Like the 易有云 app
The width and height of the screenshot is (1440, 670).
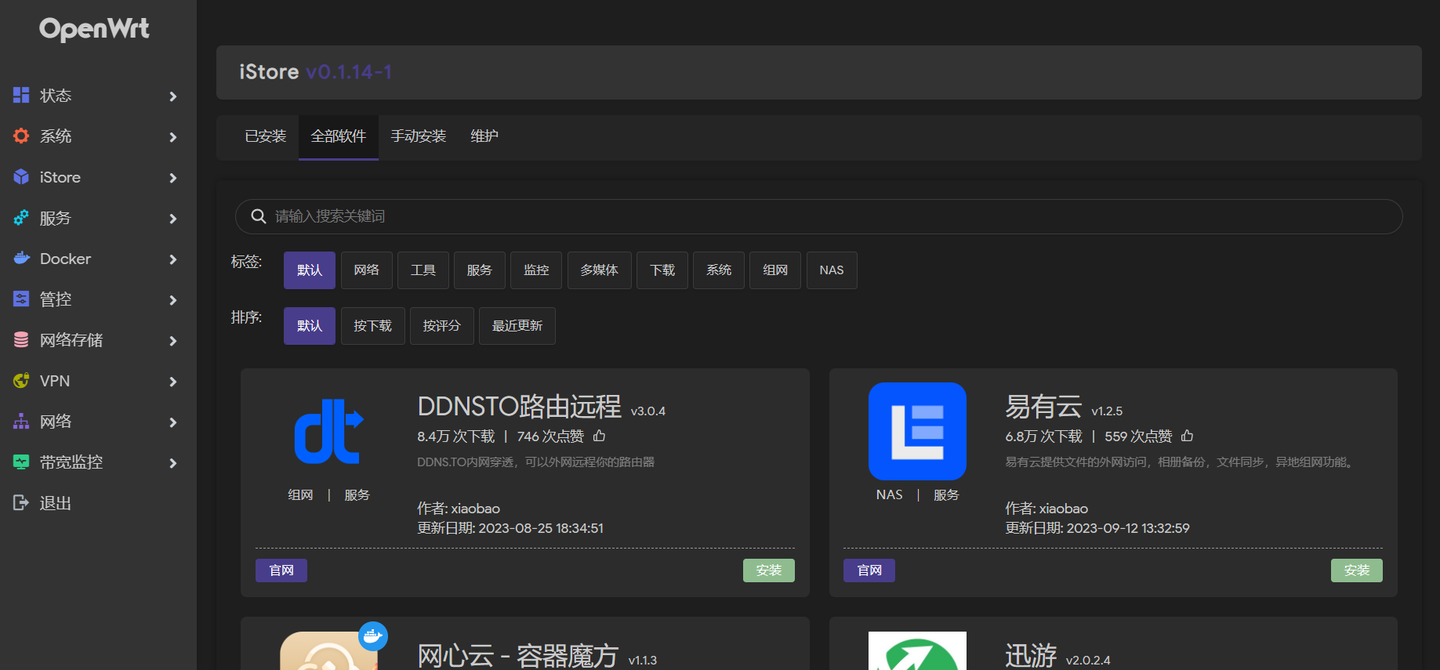click(1187, 435)
